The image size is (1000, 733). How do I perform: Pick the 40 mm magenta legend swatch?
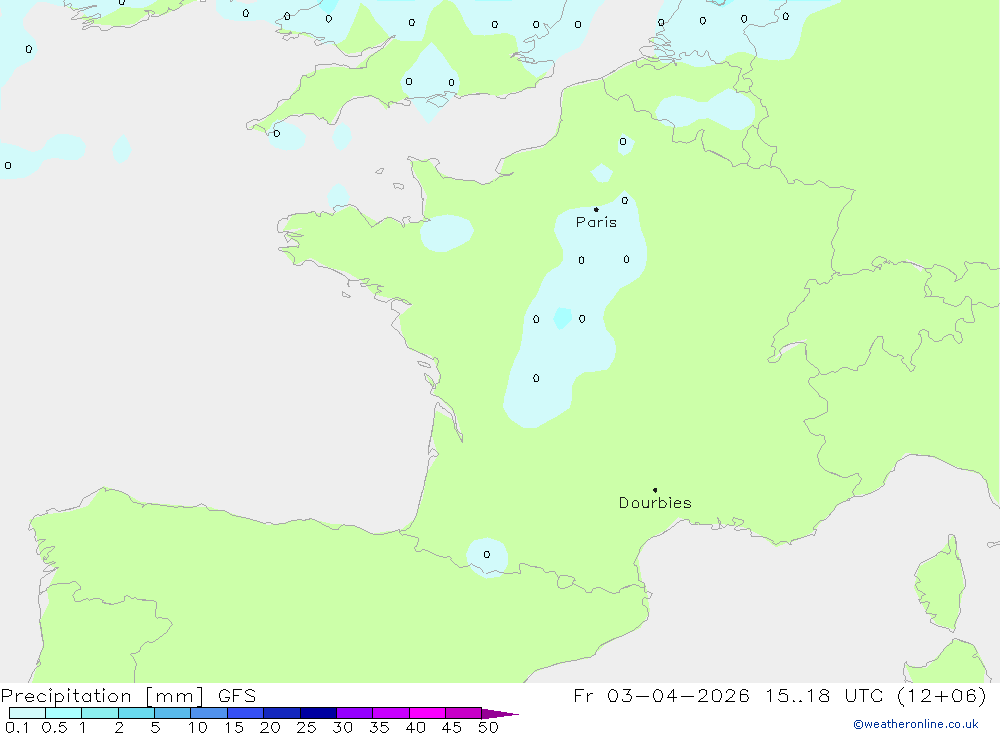[427, 713]
